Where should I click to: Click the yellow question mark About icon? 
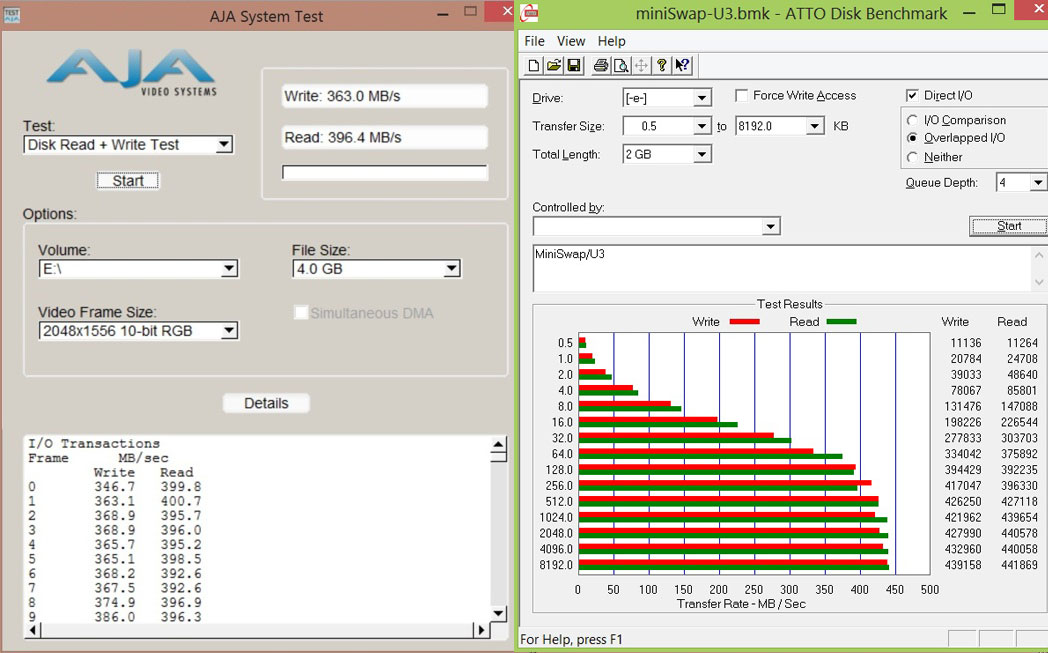click(x=662, y=65)
